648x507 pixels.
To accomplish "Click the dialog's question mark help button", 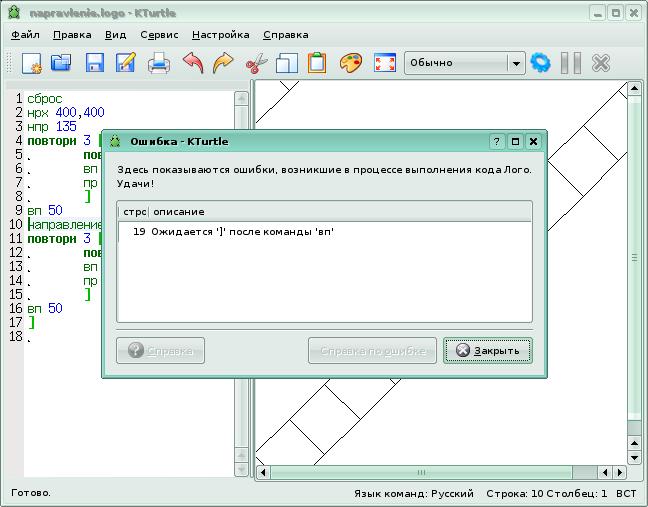I will point(497,142).
